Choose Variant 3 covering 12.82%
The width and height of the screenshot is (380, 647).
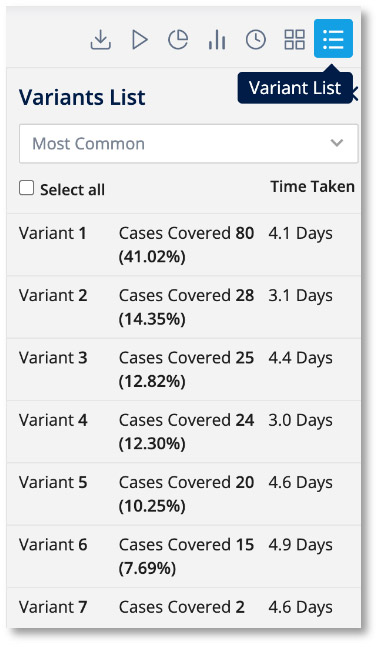click(x=184, y=369)
